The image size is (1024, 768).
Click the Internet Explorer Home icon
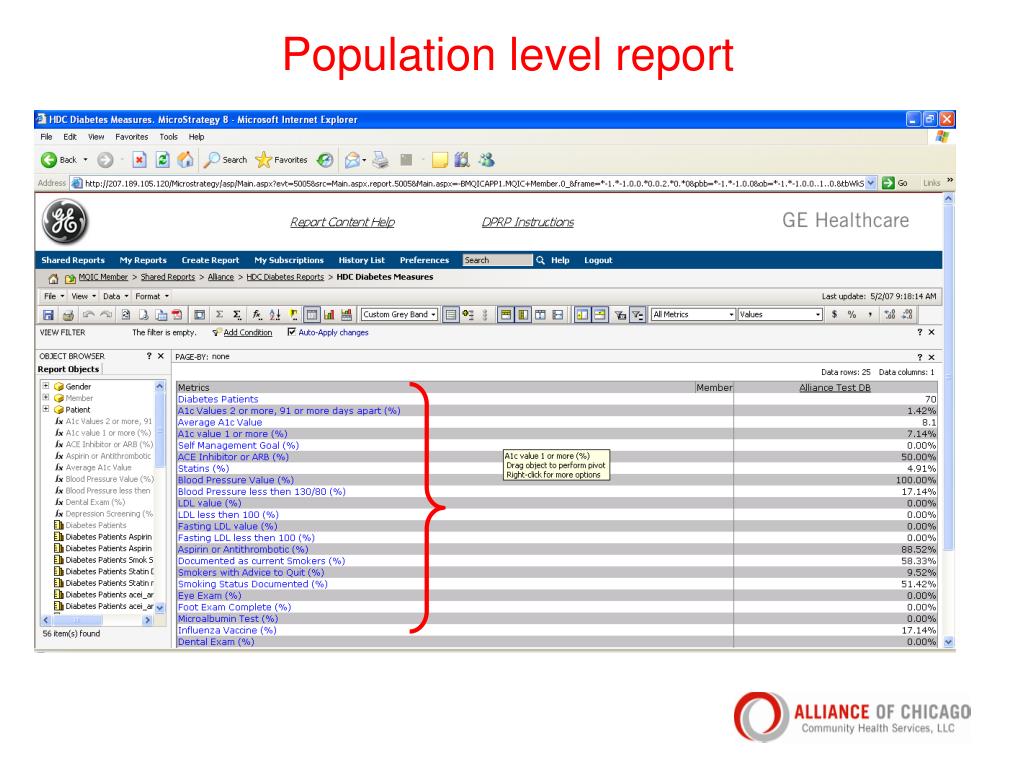186,160
